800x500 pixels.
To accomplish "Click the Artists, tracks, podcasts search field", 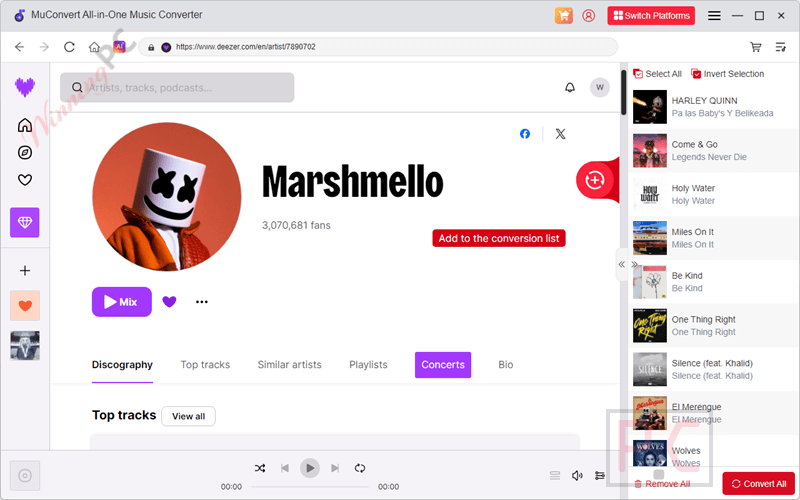I will tap(177, 87).
